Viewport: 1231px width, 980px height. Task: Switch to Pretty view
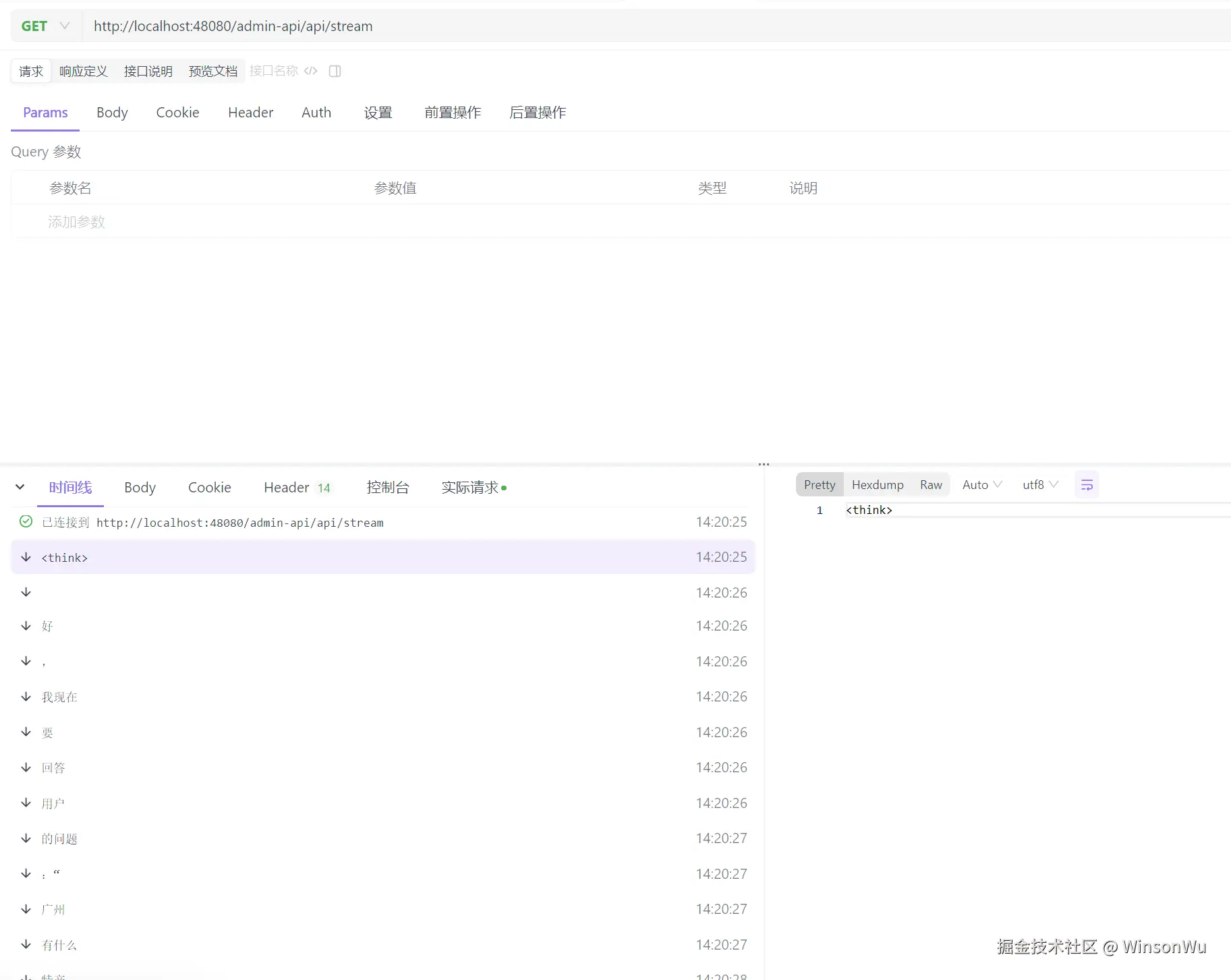[x=820, y=485]
